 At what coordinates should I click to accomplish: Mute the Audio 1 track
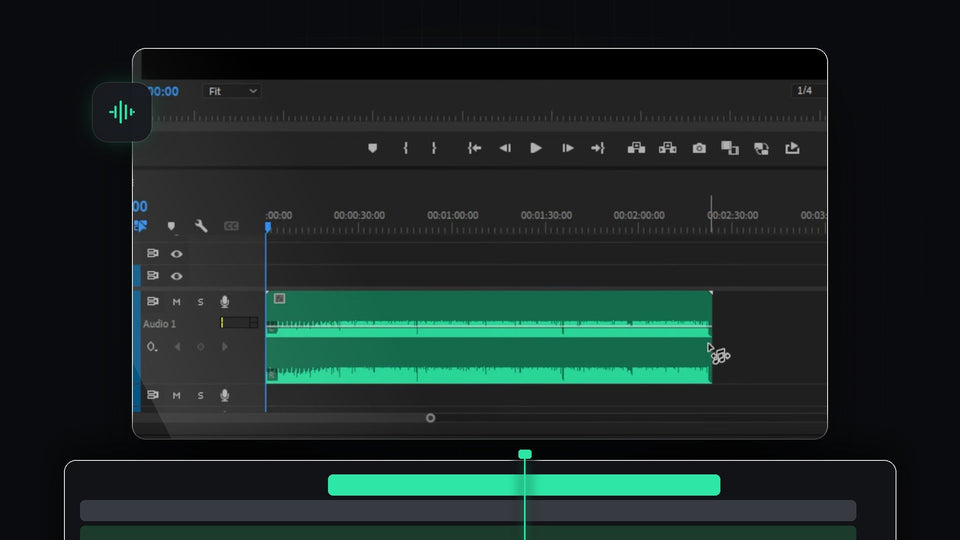tap(176, 302)
